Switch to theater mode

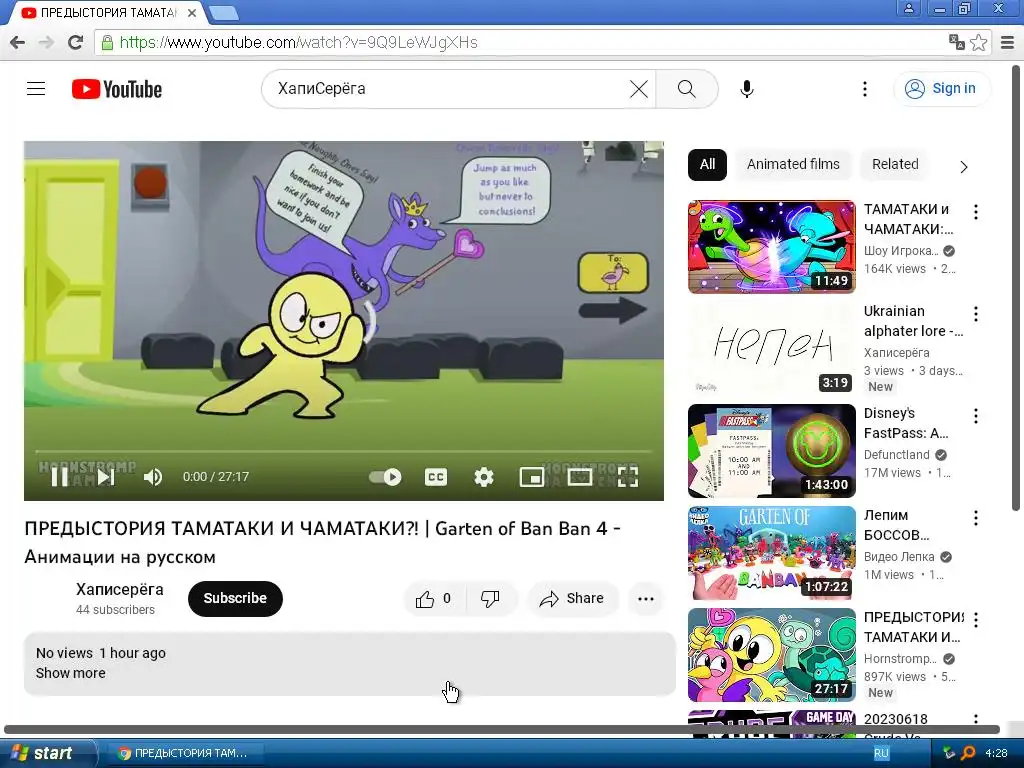coord(580,477)
